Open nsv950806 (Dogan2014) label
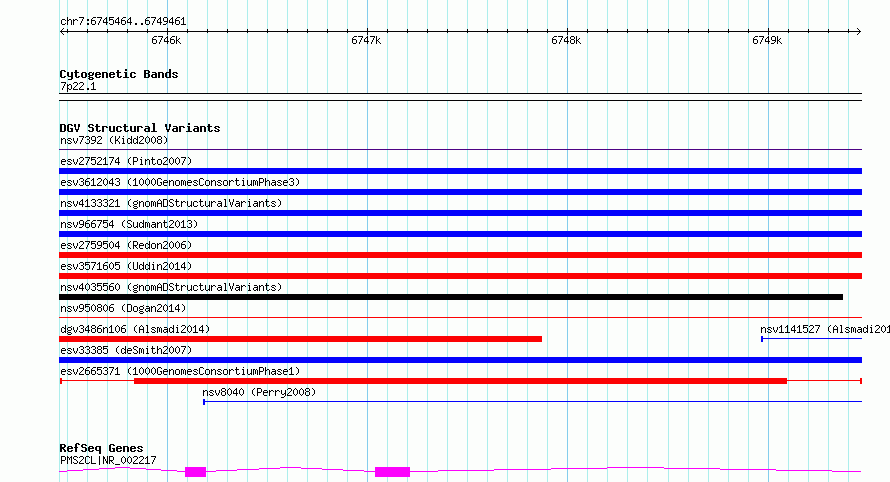 (123, 308)
